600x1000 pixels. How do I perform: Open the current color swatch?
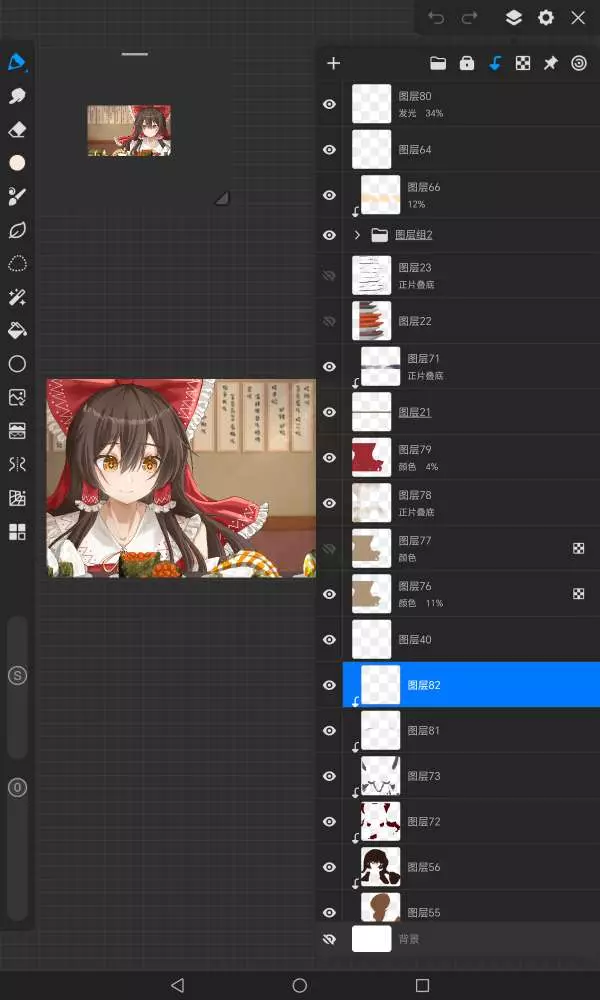pyautogui.click(x=17, y=163)
